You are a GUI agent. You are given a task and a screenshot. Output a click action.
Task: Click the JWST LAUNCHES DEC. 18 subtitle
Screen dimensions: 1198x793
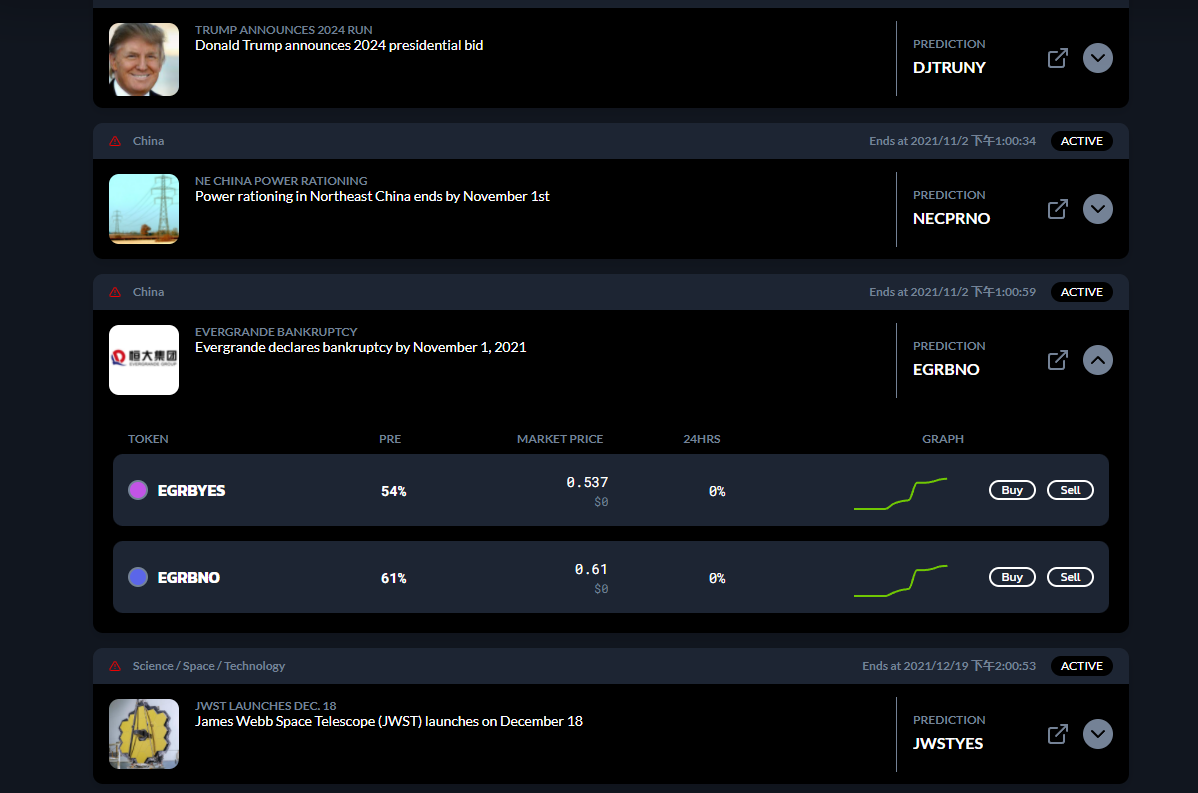[x=265, y=707]
